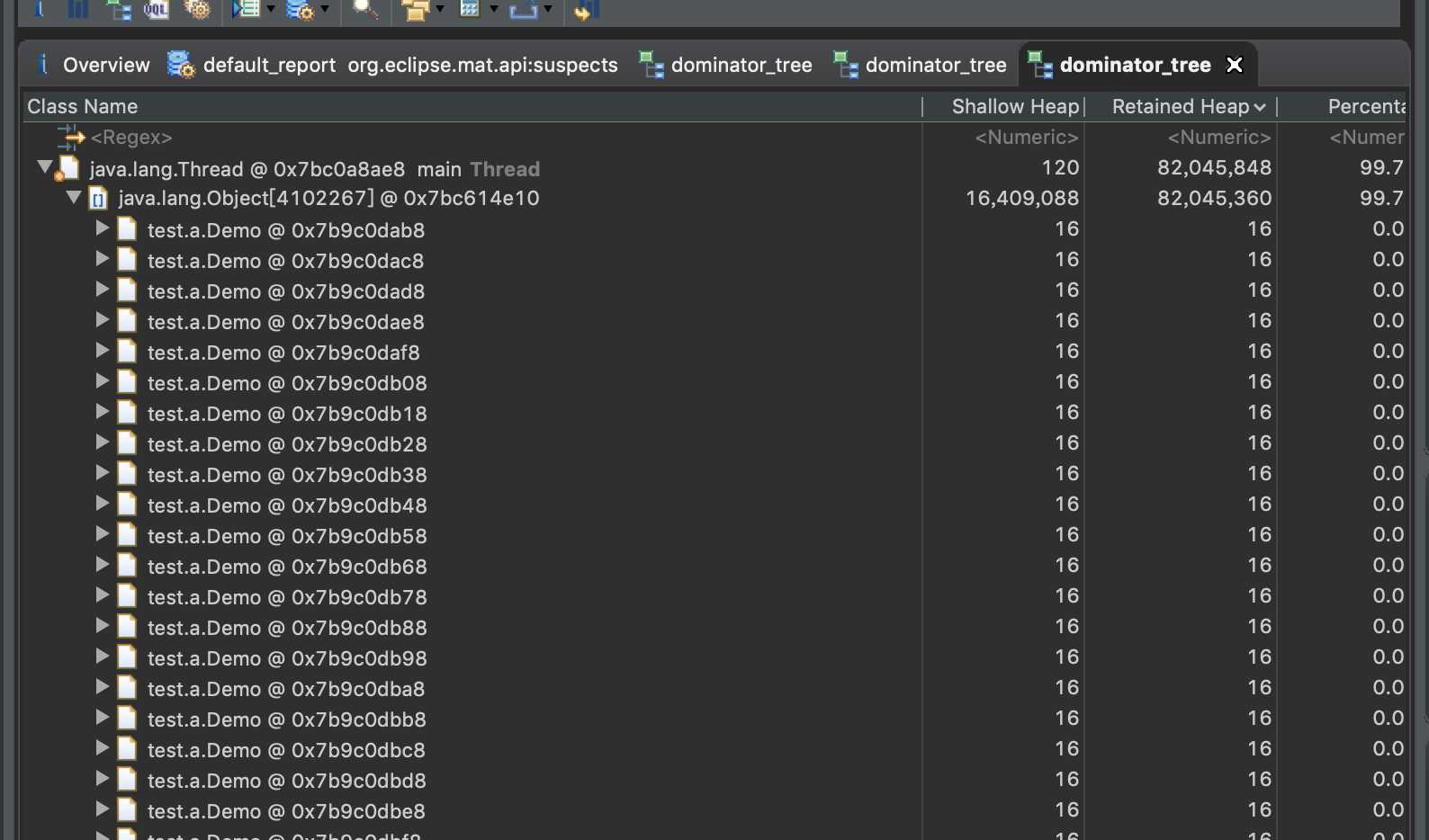Click the run report toolbar icon
1429x840 pixels.
coord(246,9)
